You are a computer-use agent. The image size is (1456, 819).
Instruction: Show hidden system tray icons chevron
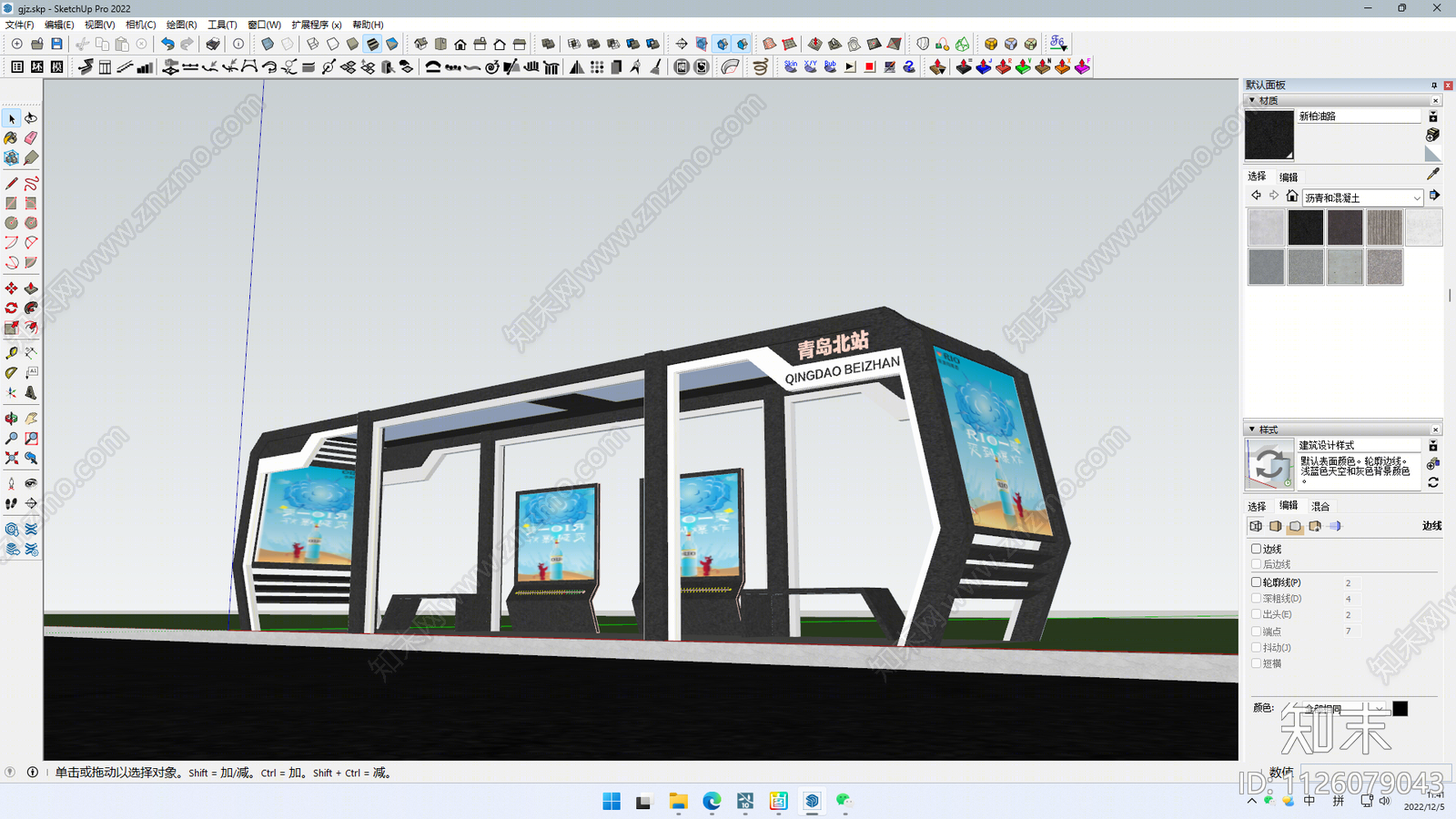[x=1252, y=801]
